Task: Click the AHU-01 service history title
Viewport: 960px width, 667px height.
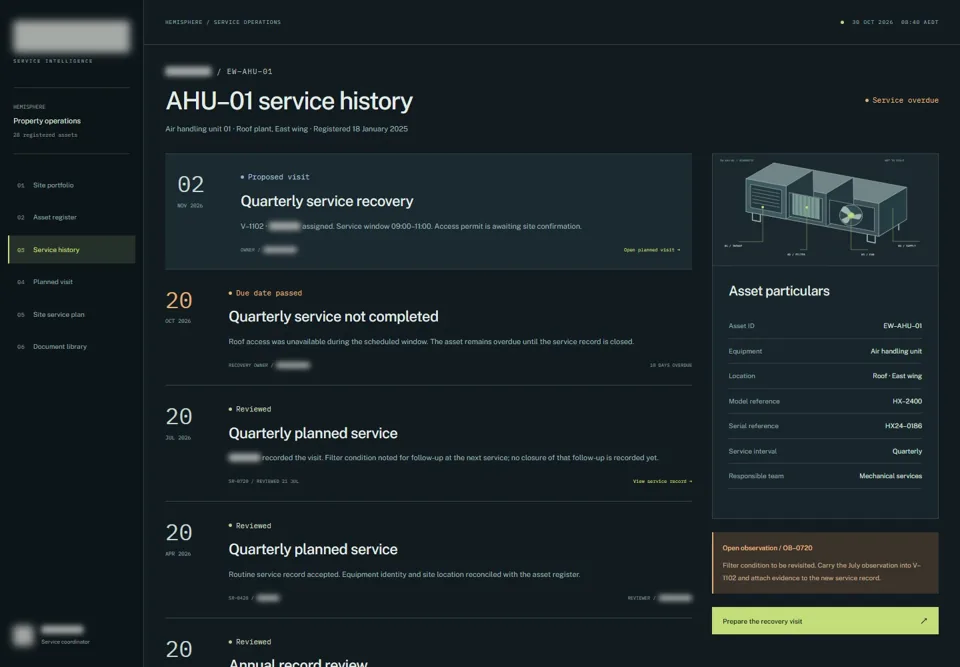Action: 289,101
